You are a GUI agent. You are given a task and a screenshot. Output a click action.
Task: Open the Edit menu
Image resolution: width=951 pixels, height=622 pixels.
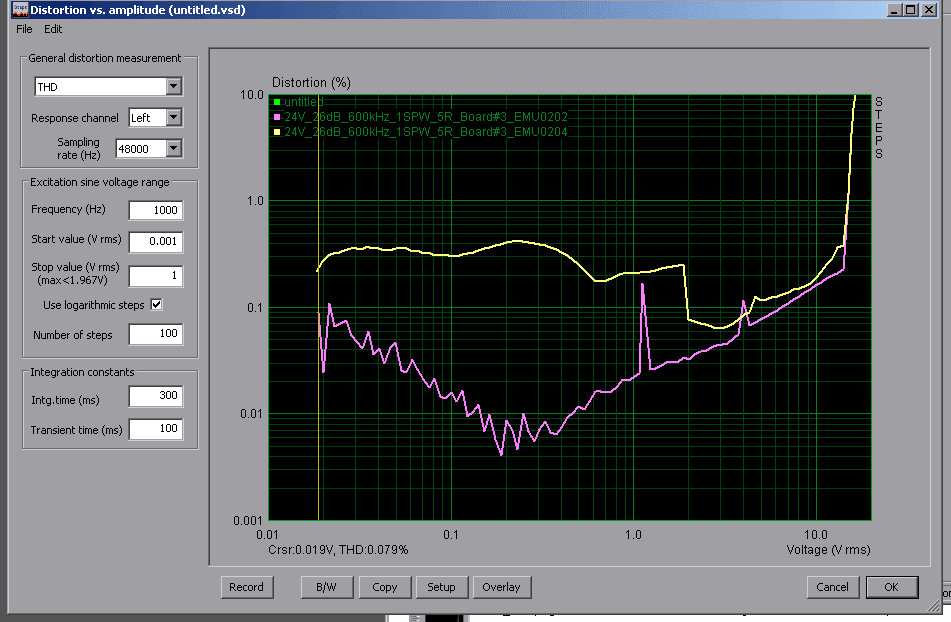point(53,30)
